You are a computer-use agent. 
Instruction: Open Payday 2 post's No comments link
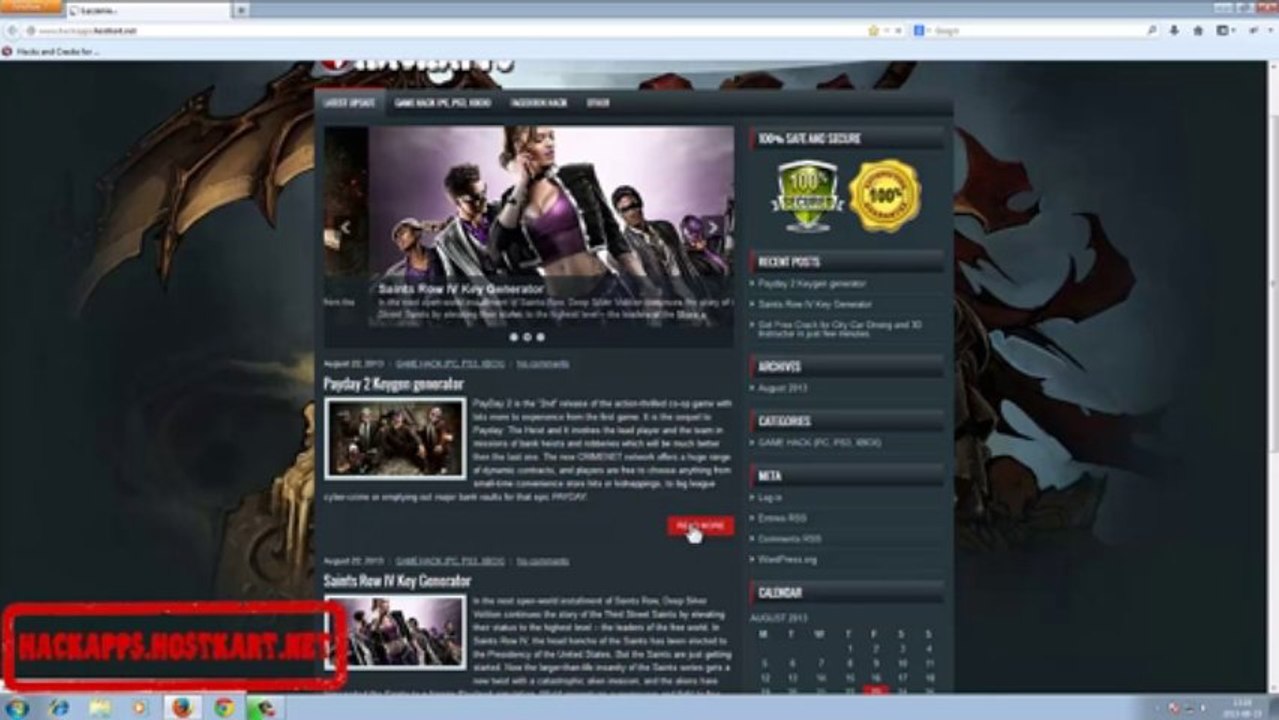543,364
